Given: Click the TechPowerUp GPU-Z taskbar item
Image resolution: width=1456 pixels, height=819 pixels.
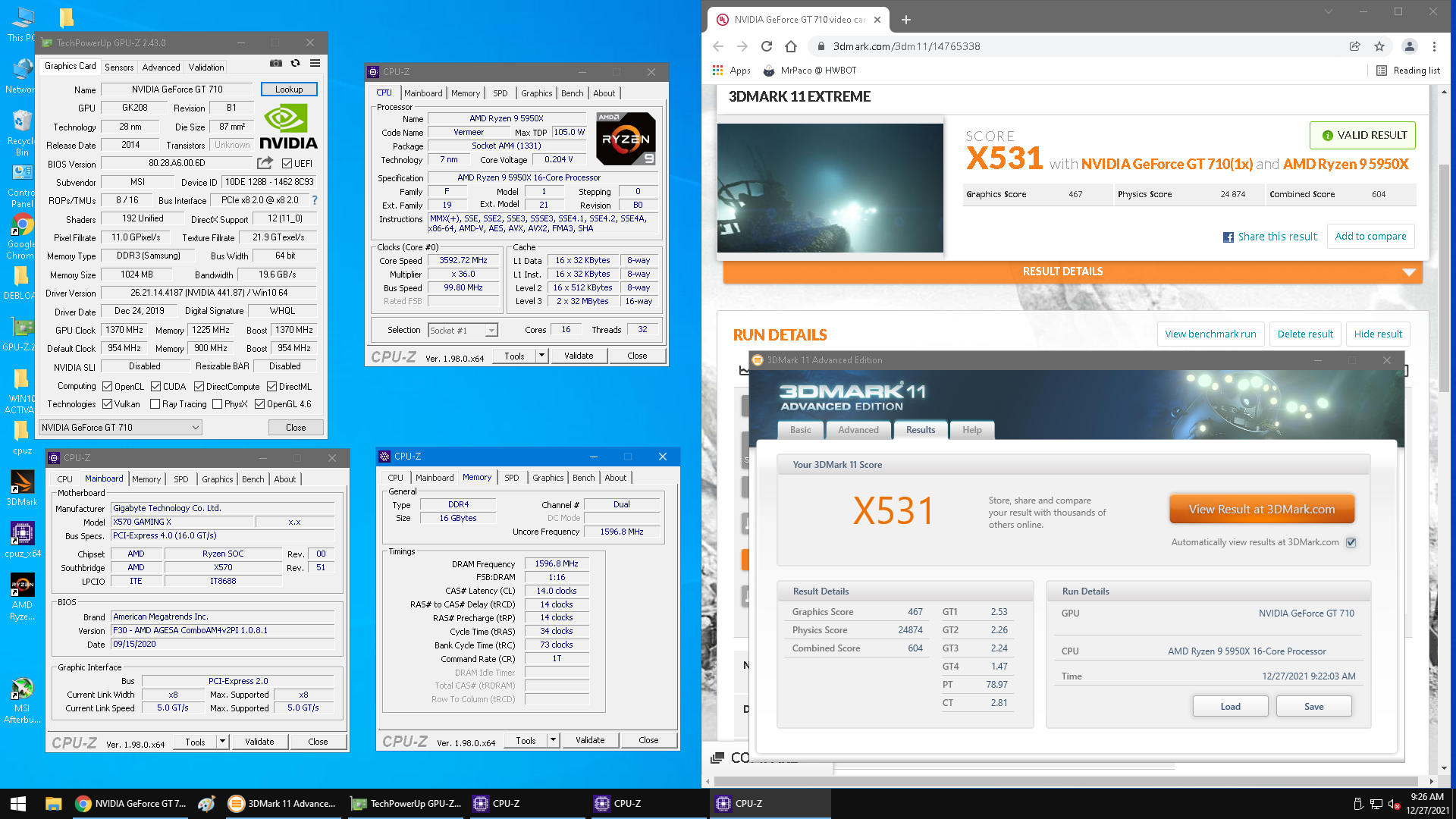Looking at the screenshot, I should coord(406,804).
